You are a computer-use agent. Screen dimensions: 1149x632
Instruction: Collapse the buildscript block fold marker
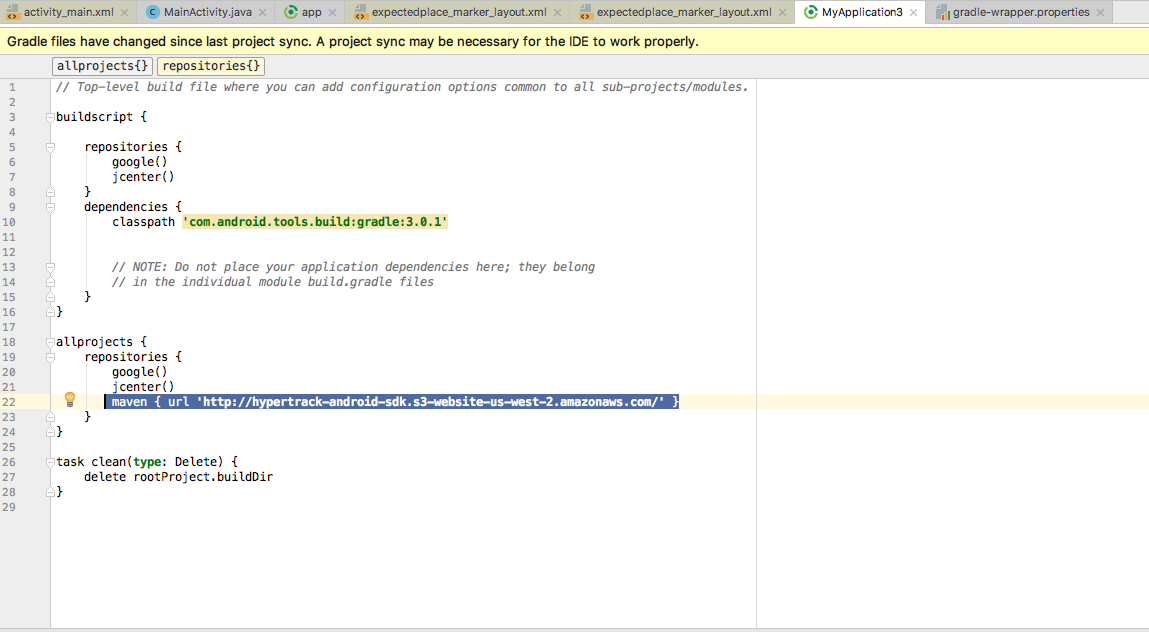coord(50,117)
